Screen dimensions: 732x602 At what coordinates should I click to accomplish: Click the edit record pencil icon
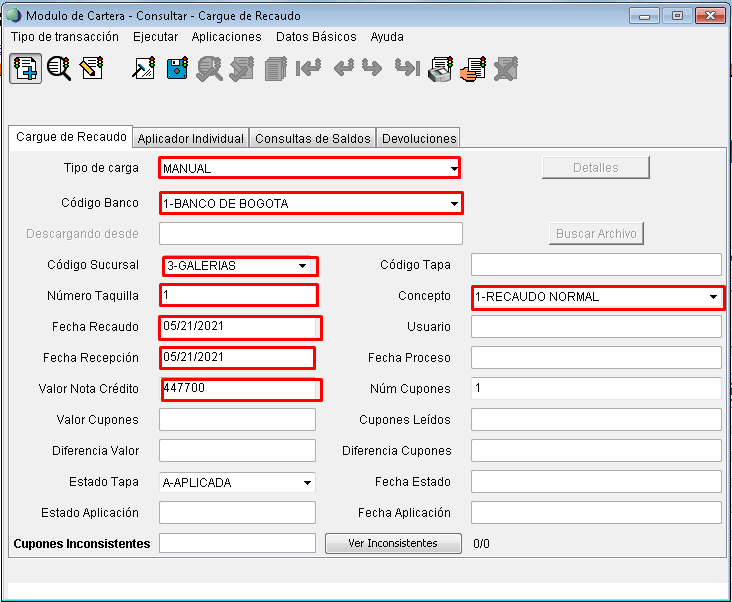(92, 68)
